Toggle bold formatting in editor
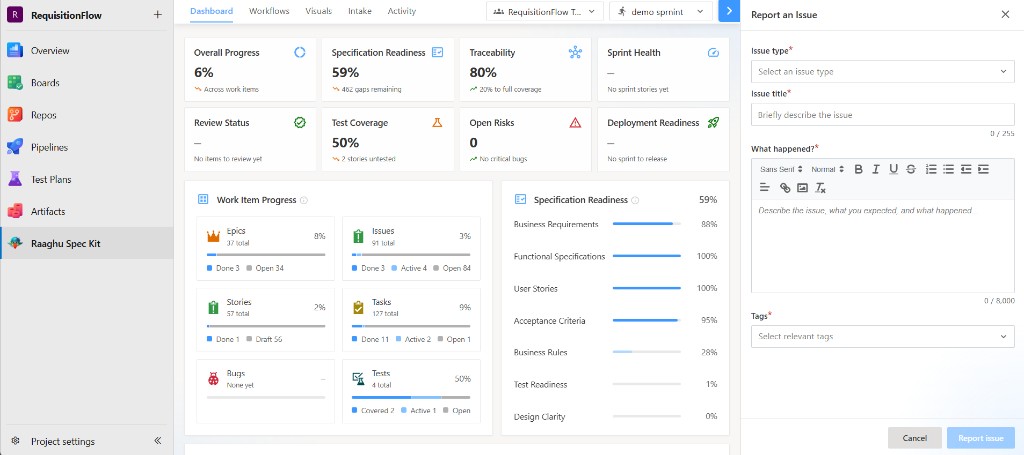The image size is (1024, 455). point(859,169)
